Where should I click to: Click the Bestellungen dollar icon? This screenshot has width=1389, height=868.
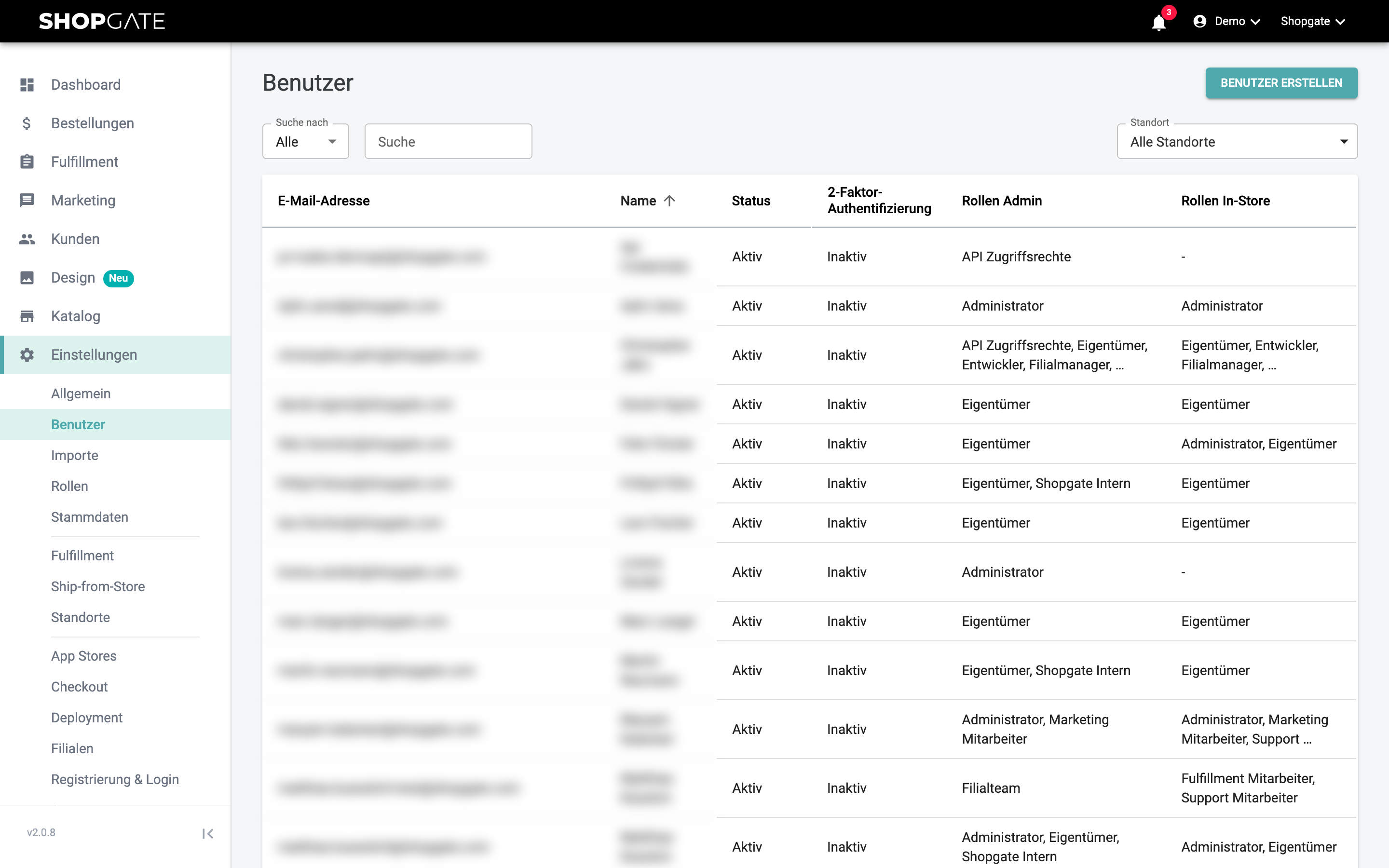[x=27, y=123]
